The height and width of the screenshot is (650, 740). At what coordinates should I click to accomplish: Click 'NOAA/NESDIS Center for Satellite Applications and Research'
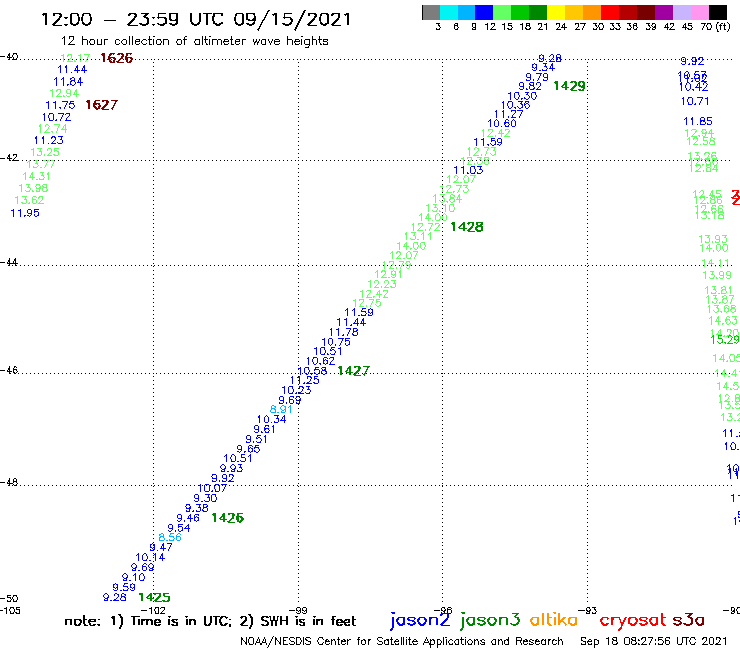coord(402,641)
